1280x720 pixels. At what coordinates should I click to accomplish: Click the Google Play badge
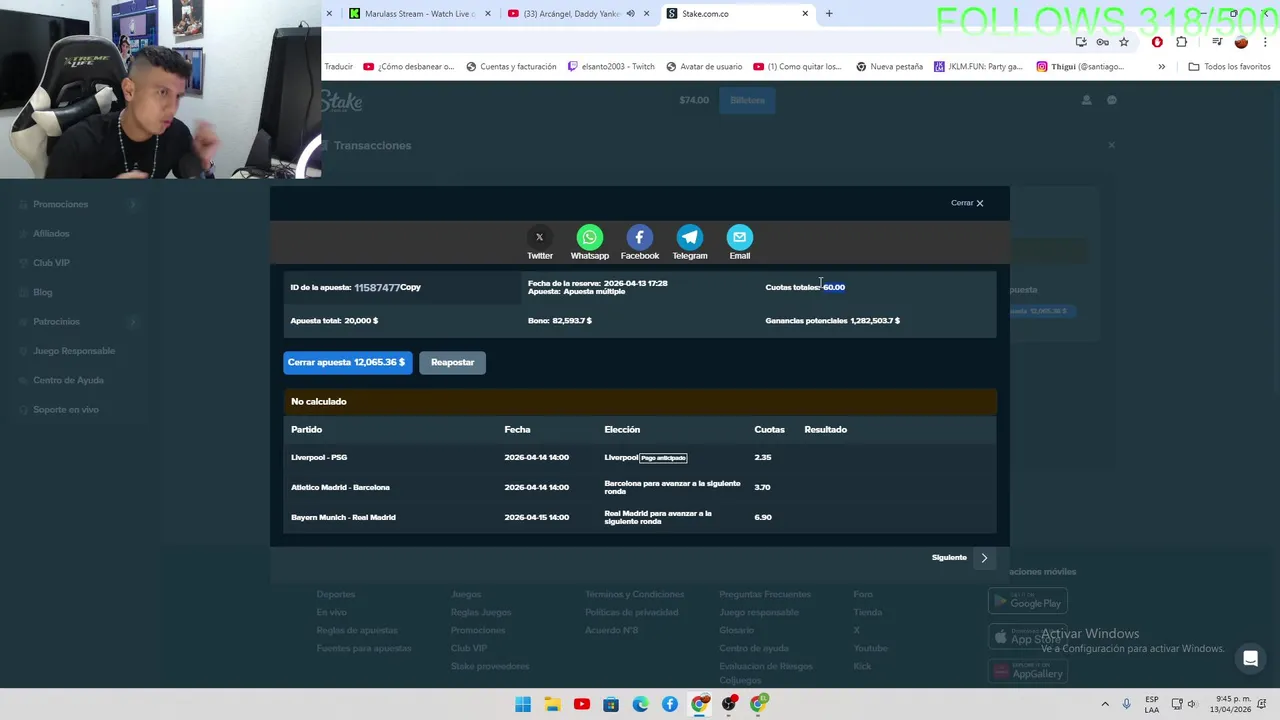(x=1028, y=601)
